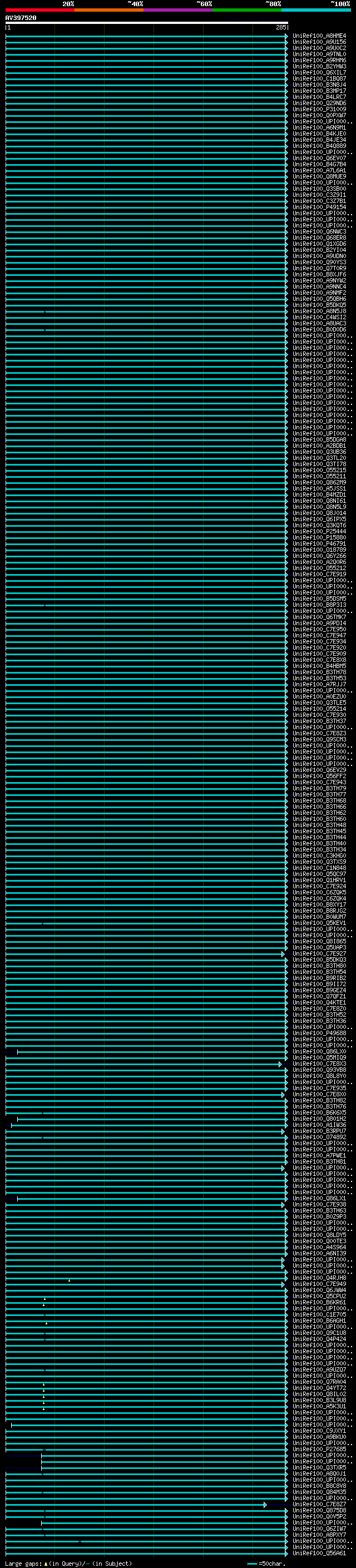Screen dimensions: 356x1568
Task: Open hit UniRef100_A9TNL0
Action: coord(319,54)
